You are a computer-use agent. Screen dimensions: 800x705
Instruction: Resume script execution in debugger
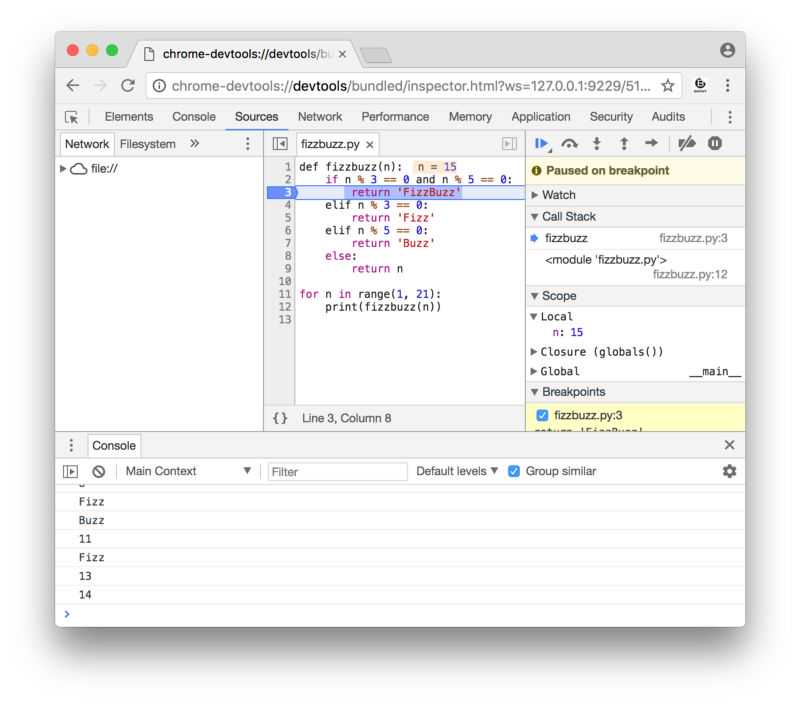tap(541, 144)
